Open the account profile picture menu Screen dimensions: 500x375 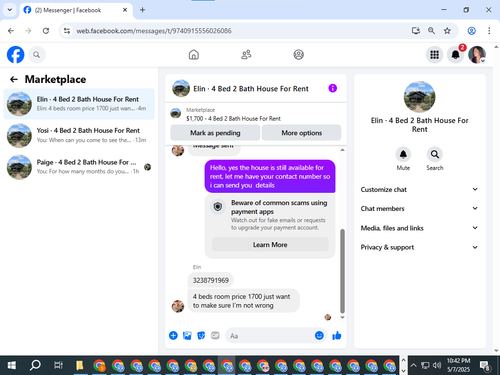click(x=477, y=55)
